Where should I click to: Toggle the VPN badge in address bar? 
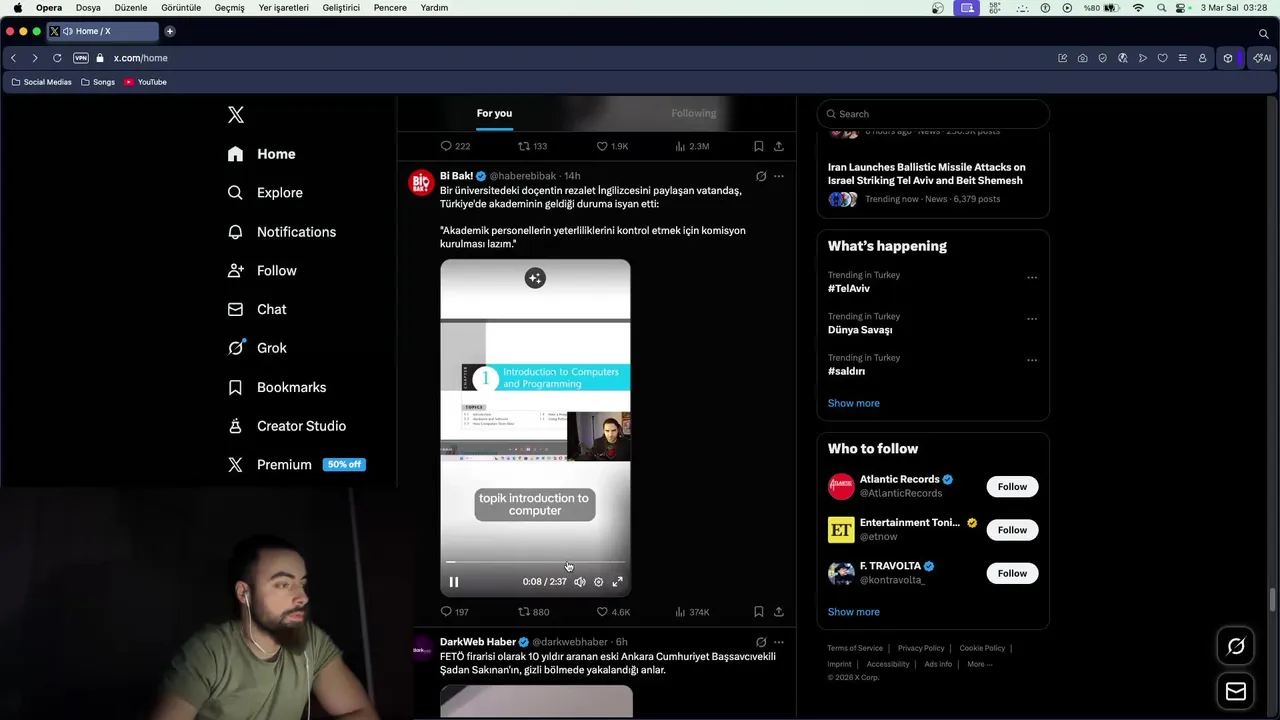[81, 58]
